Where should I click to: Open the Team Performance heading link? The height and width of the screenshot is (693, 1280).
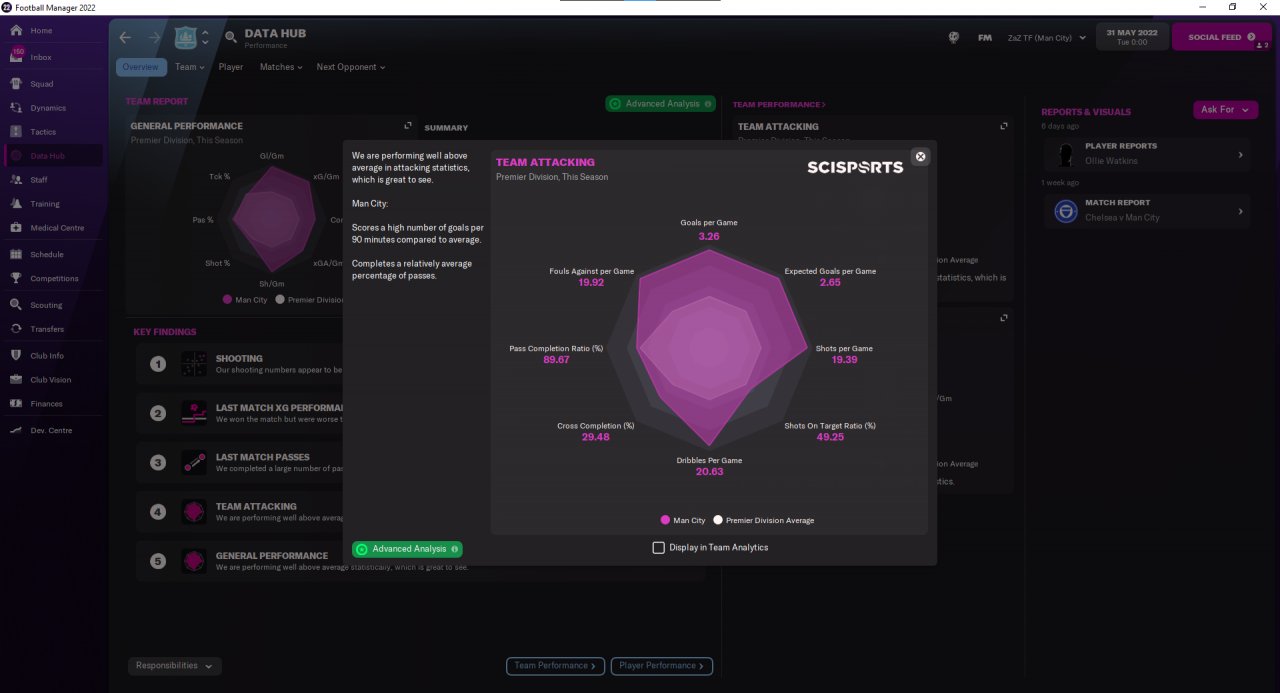(779, 104)
